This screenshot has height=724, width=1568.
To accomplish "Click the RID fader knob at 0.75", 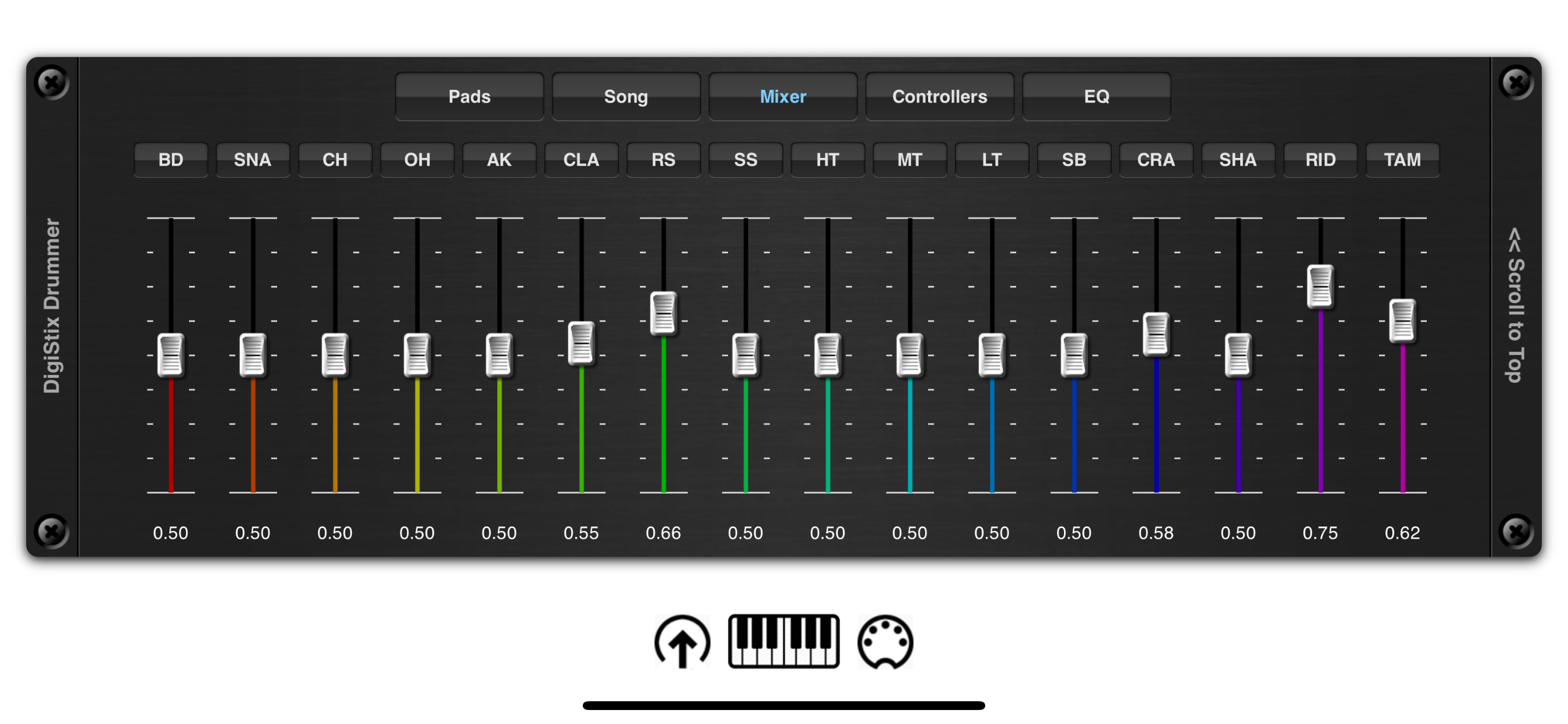I will coord(1320,287).
